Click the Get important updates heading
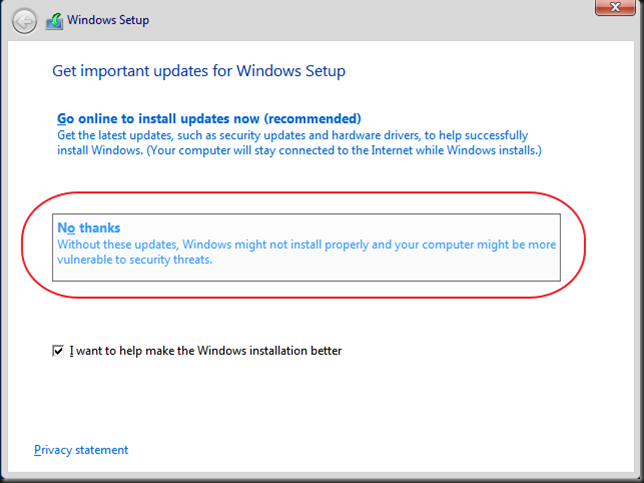 tap(199, 71)
